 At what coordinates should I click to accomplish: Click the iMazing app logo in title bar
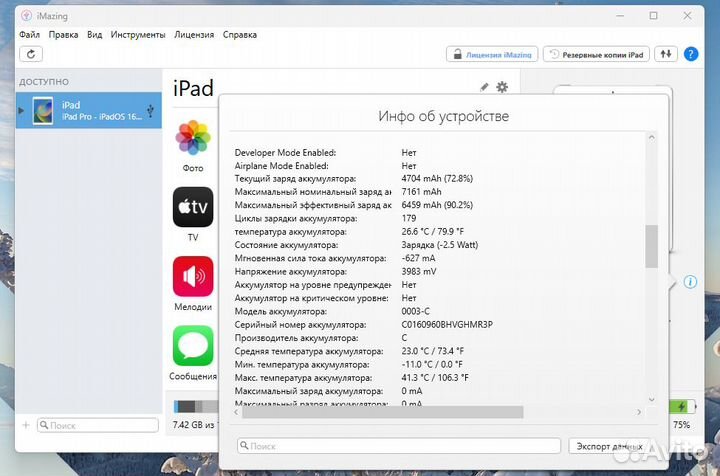(26, 16)
